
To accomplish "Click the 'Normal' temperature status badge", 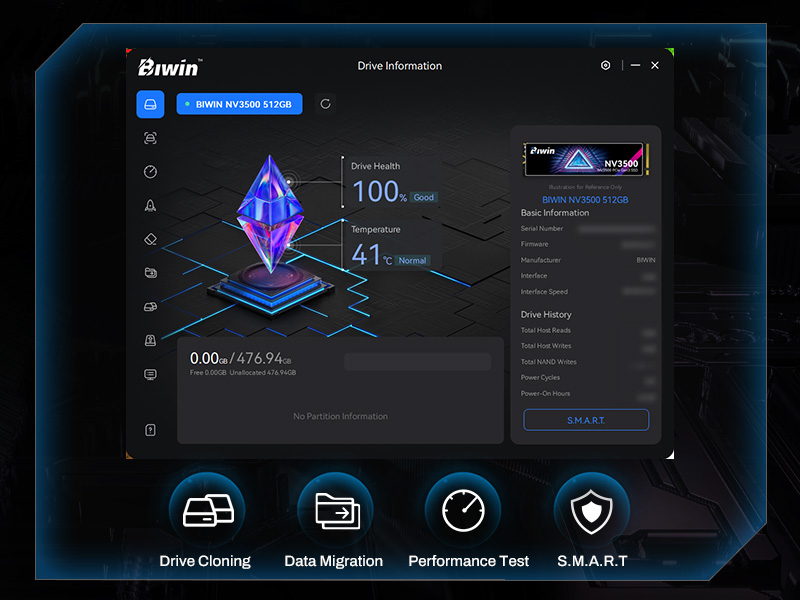I will 412,260.
